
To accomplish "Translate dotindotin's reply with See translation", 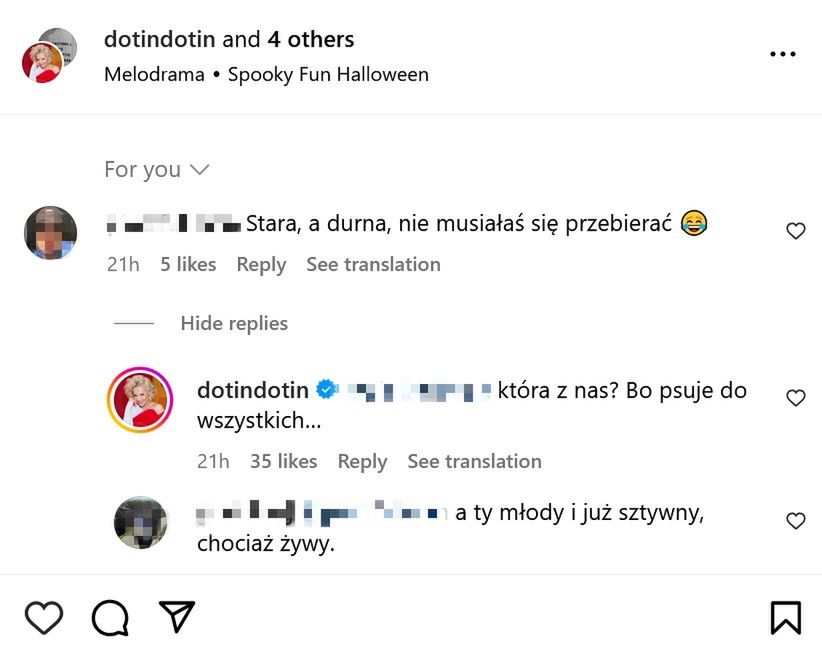I will [x=474, y=461].
